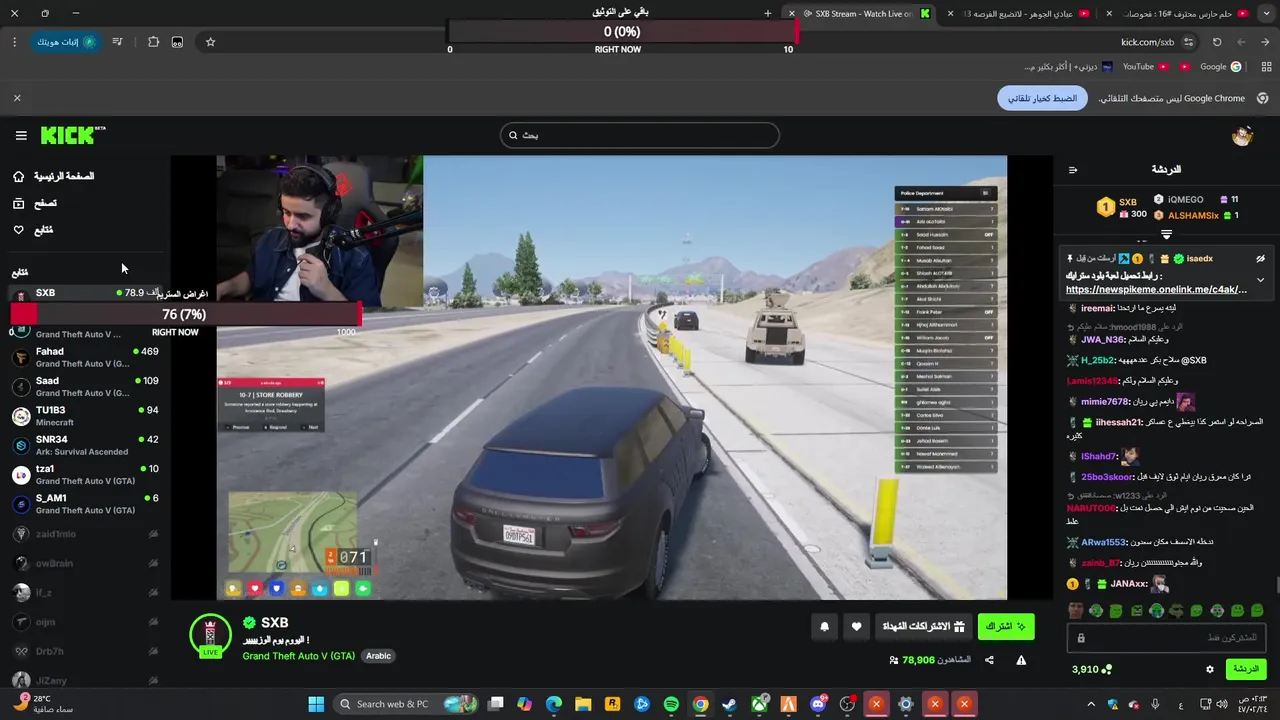Click the channel points 3,910 balance

point(1091,669)
